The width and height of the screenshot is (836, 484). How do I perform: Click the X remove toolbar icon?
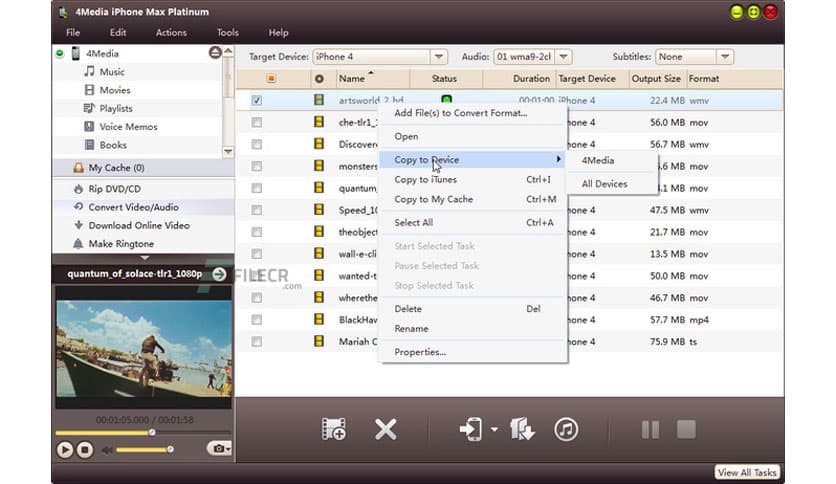click(x=385, y=429)
